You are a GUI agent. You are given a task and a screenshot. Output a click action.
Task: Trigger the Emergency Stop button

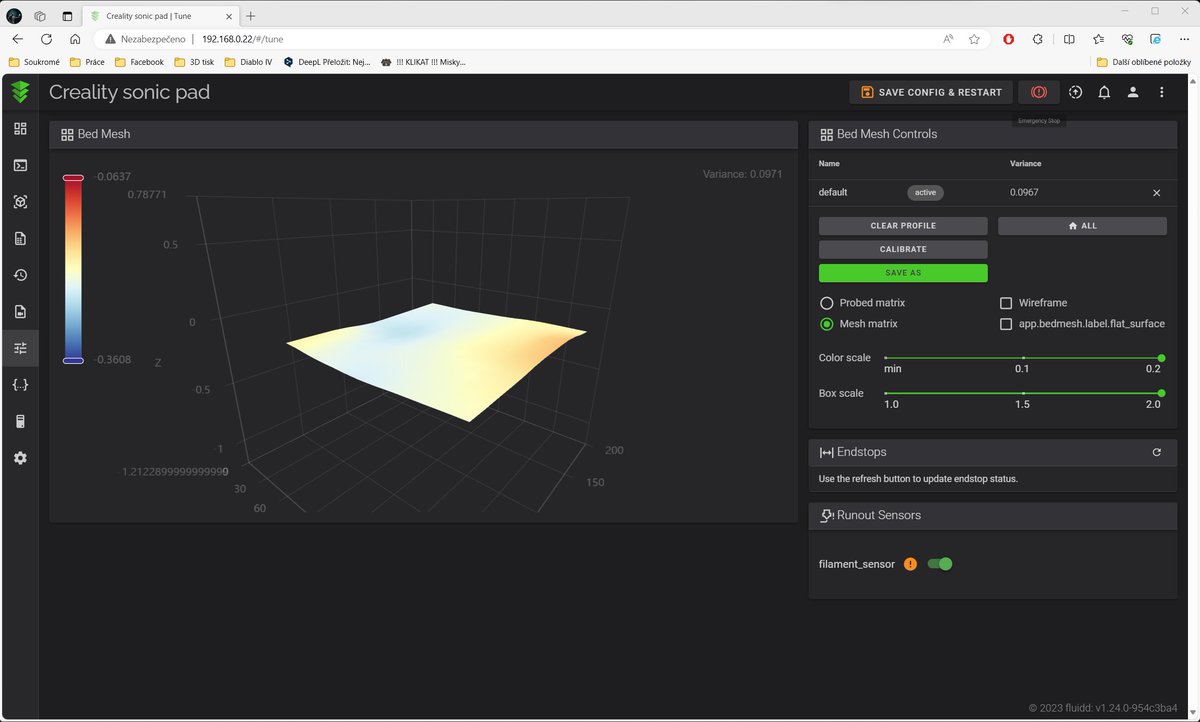[x=1039, y=92]
